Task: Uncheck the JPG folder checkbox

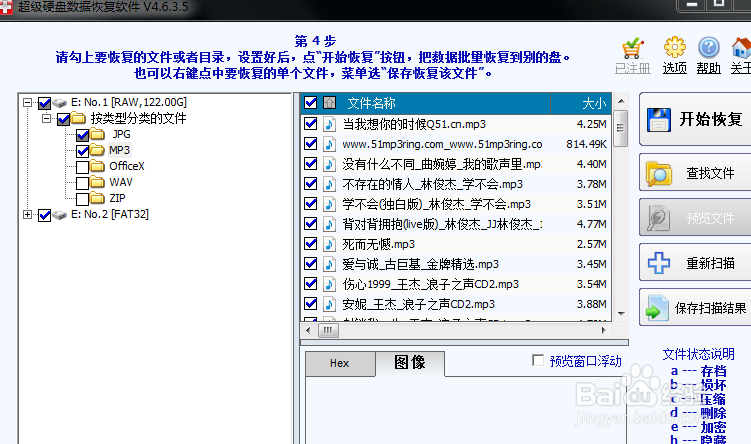Action: [x=82, y=135]
